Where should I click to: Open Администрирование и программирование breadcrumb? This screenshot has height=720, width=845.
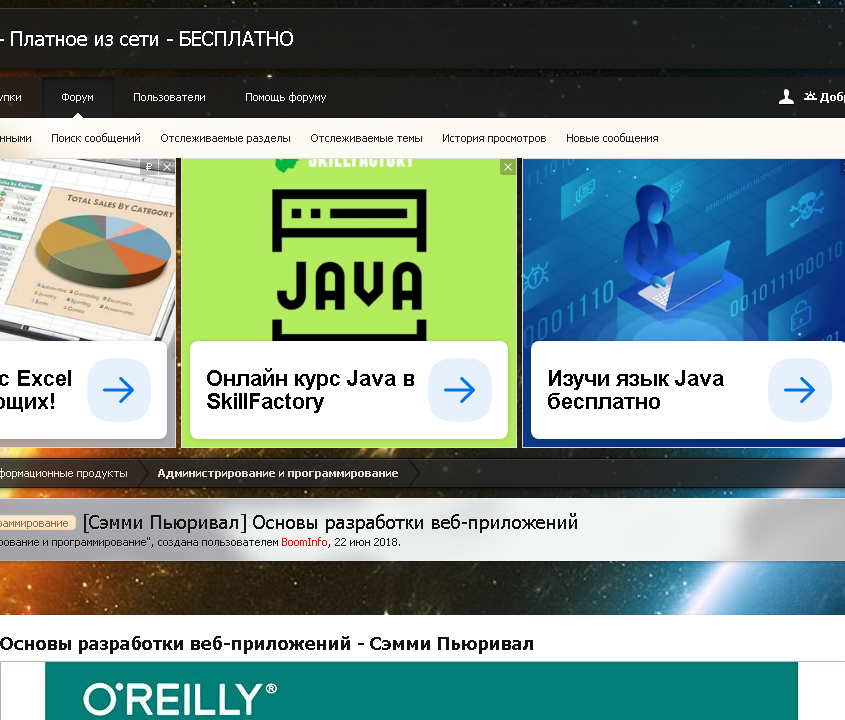point(277,473)
